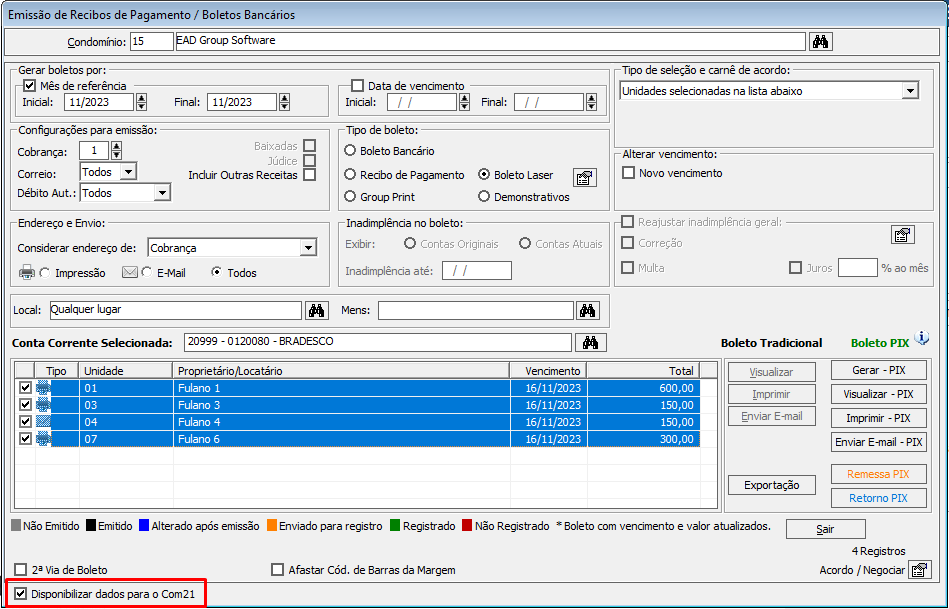Click Visualizar - PIX button

click(x=878, y=394)
